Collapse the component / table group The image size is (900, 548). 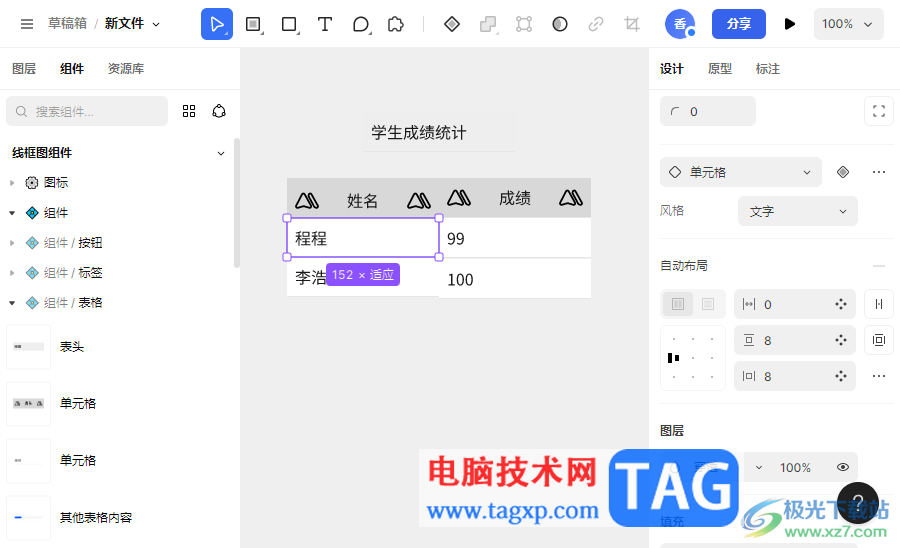[12, 302]
